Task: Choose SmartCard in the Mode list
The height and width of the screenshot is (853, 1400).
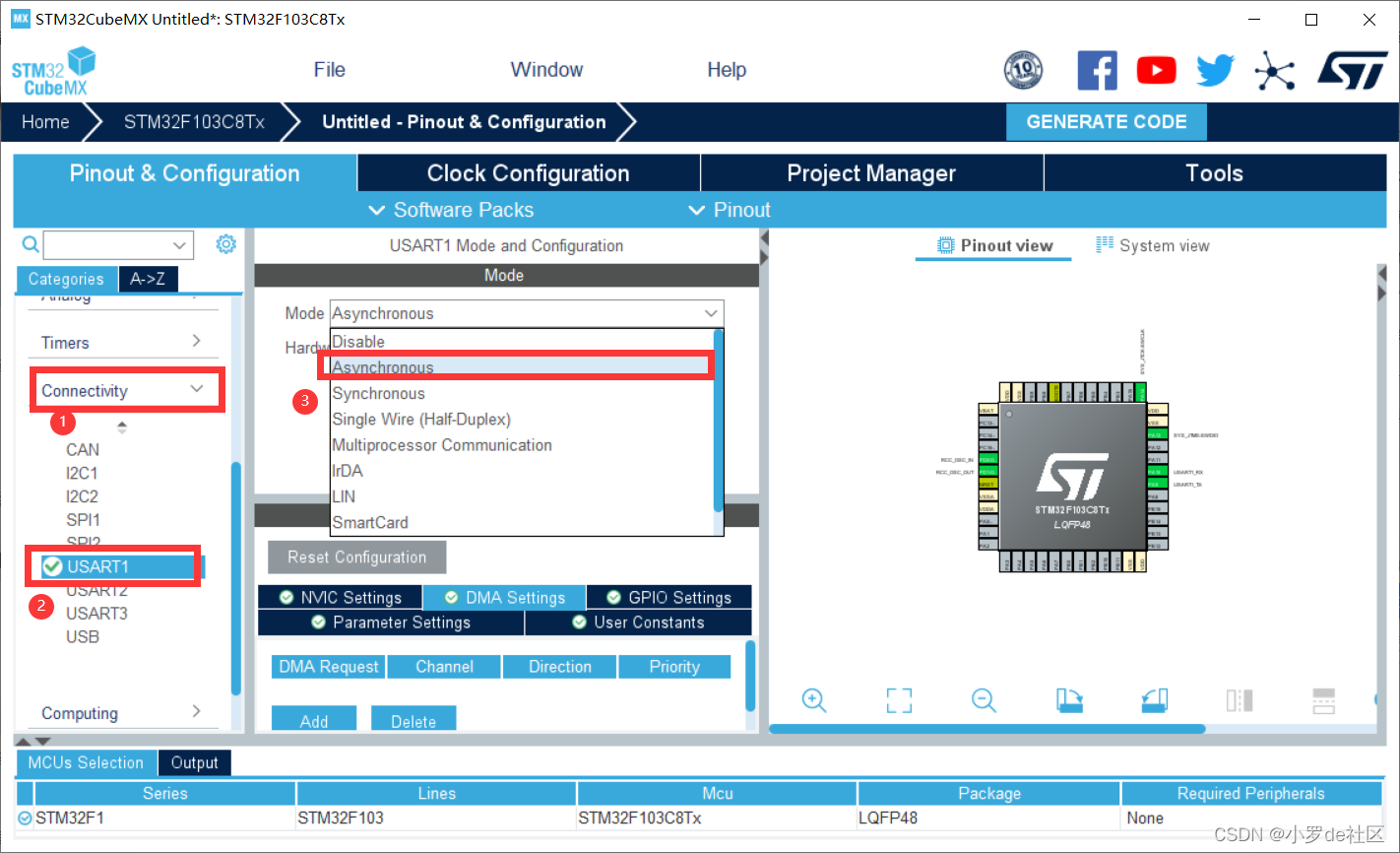Action: pyautogui.click(x=522, y=522)
